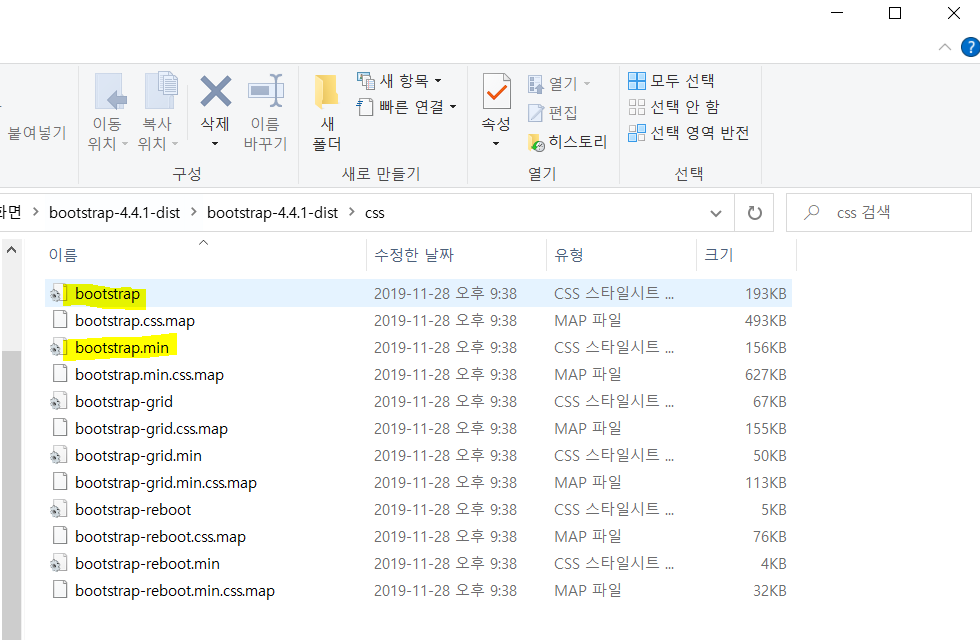
Task: Open the dropdown arrow under Properties (속성)
Action: click(x=496, y=144)
